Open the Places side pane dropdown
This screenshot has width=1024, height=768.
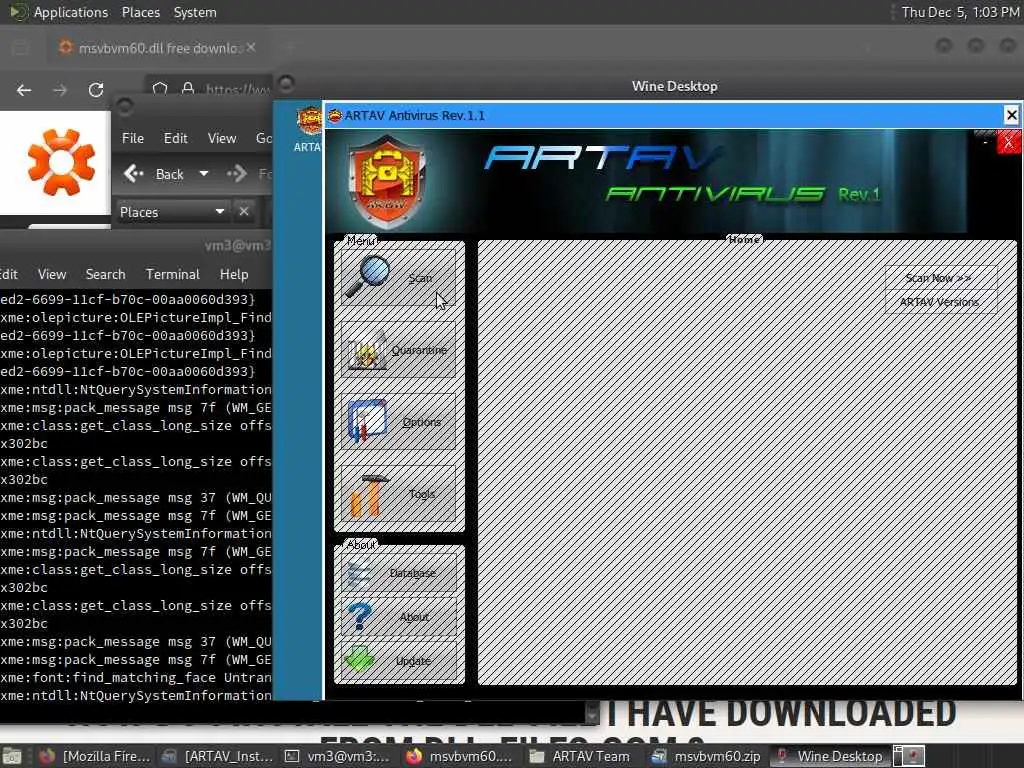pyautogui.click(x=171, y=212)
